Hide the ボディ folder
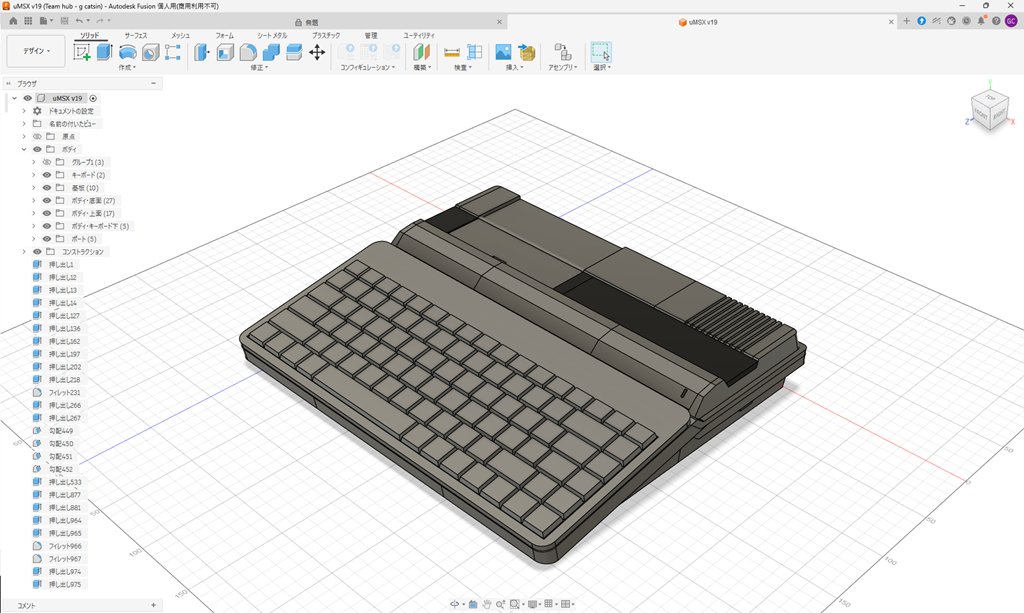1024x613 pixels. (x=37, y=149)
